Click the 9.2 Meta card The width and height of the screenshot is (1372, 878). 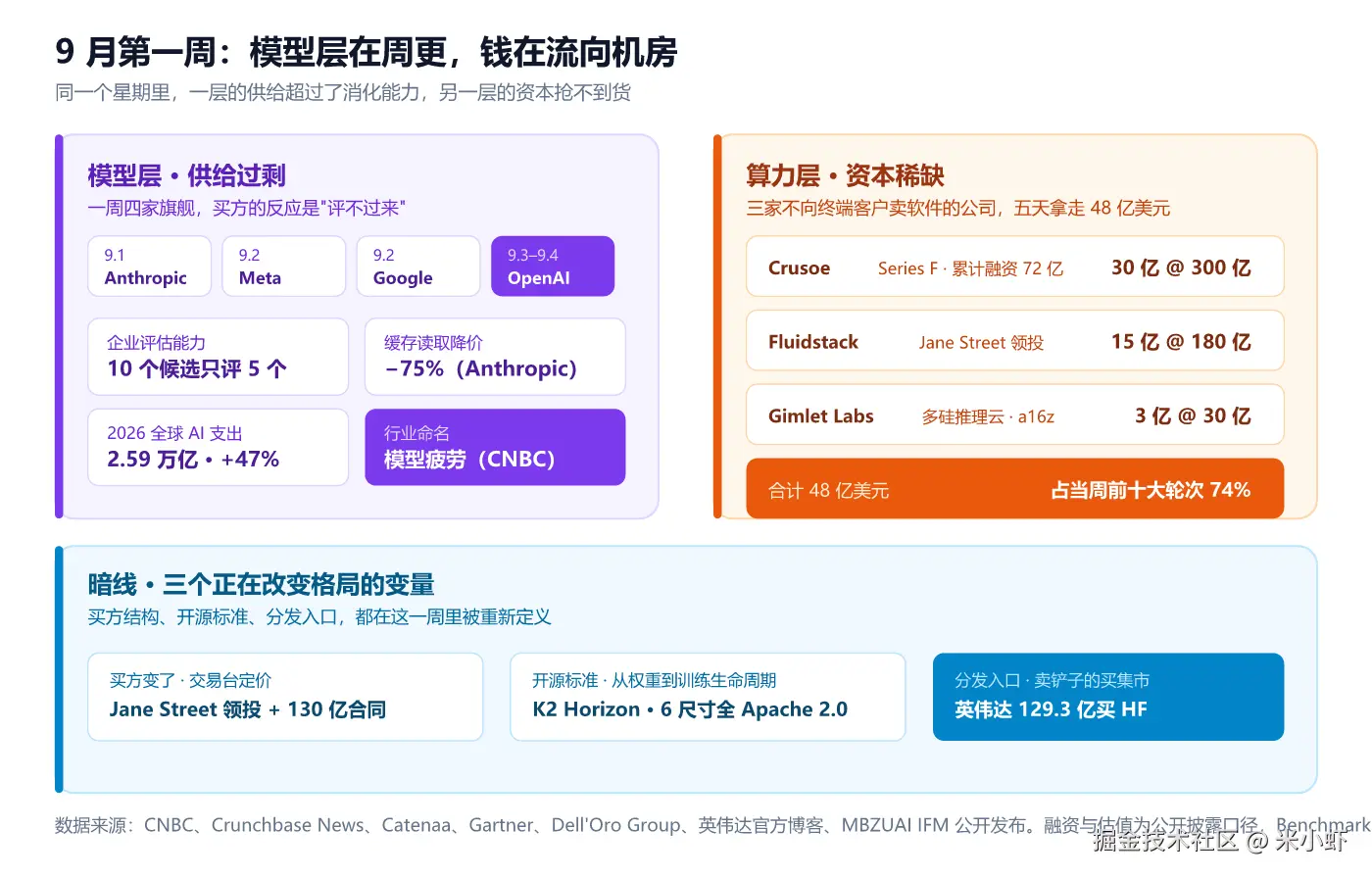coord(284,267)
